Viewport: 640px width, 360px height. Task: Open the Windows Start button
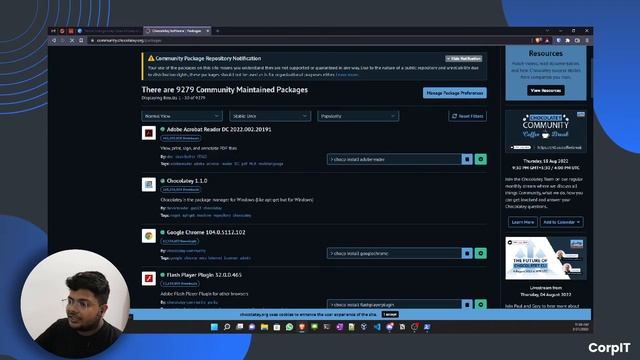pos(214,327)
